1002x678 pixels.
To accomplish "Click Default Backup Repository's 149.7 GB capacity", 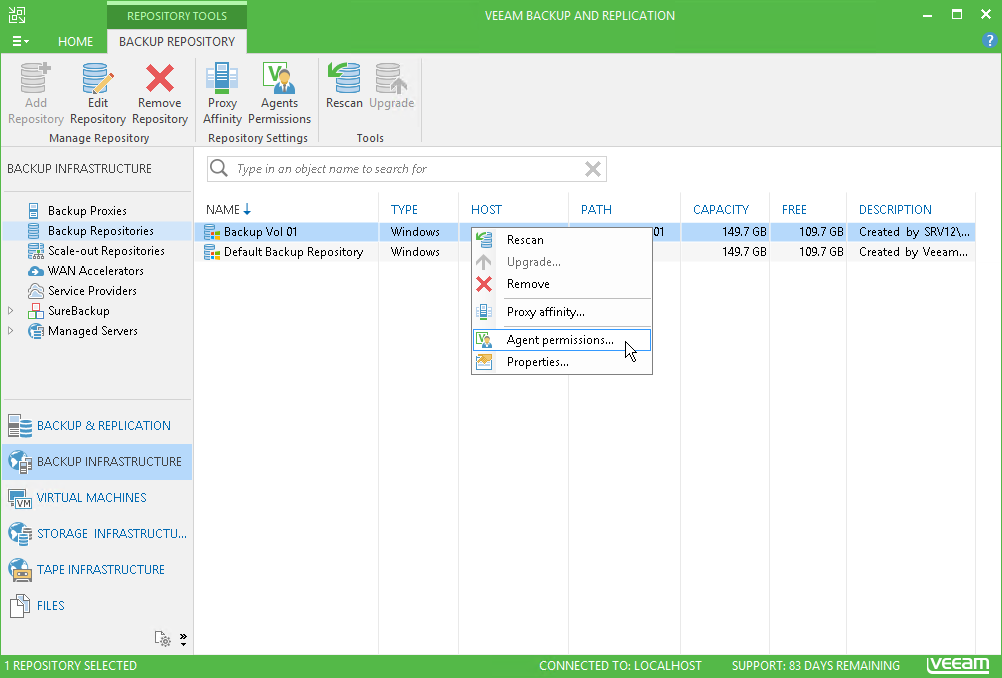I will coord(744,252).
